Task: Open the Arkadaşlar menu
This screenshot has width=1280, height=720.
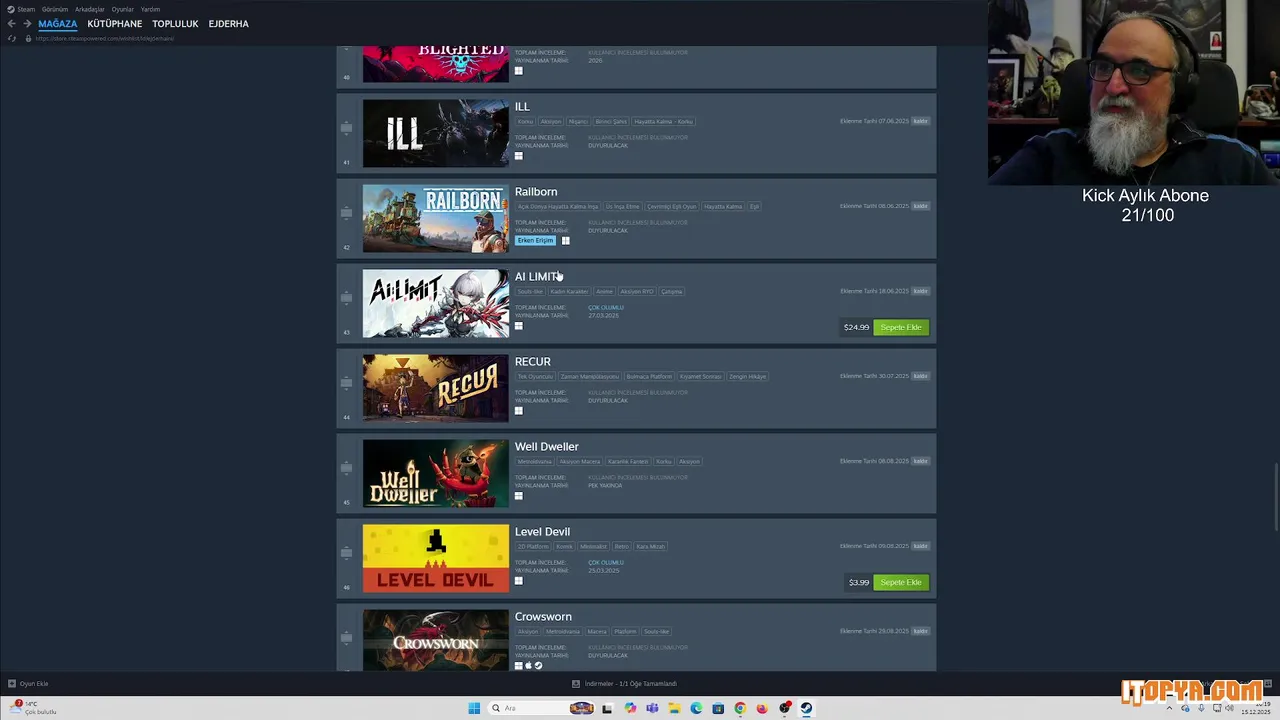Action: 90,9
